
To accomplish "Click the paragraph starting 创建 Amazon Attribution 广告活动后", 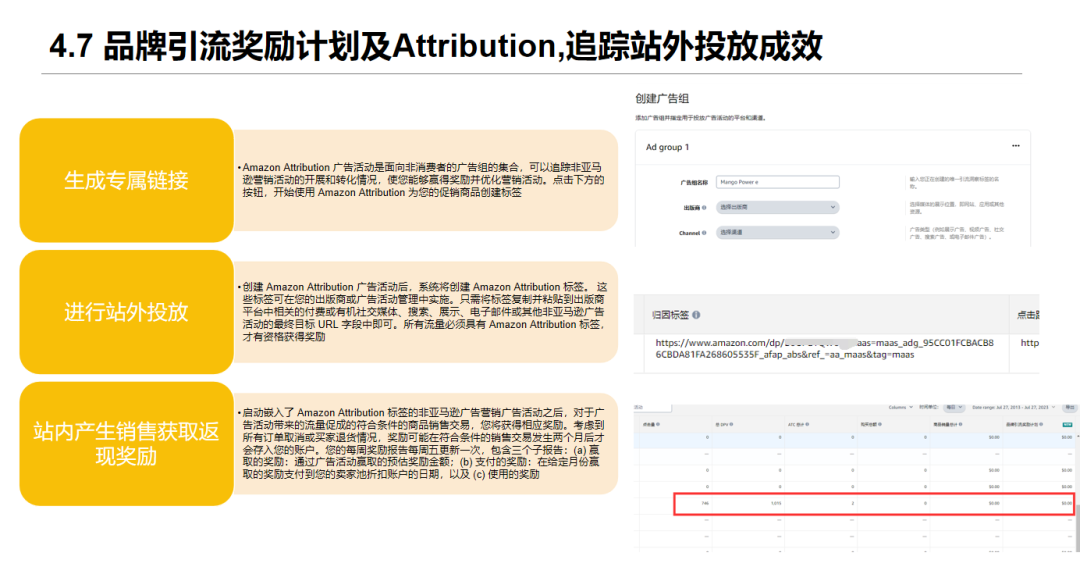I will click(423, 311).
